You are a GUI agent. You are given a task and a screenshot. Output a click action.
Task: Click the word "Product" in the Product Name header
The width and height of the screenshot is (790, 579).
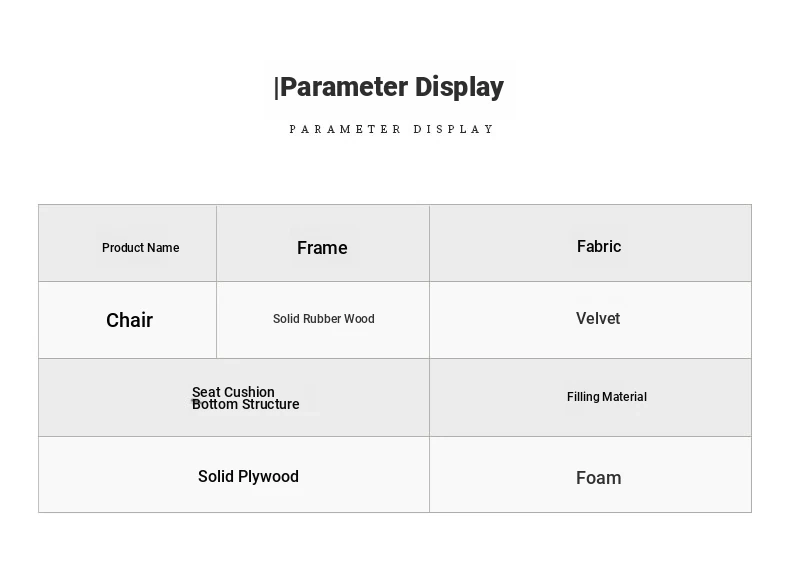[x=123, y=248]
